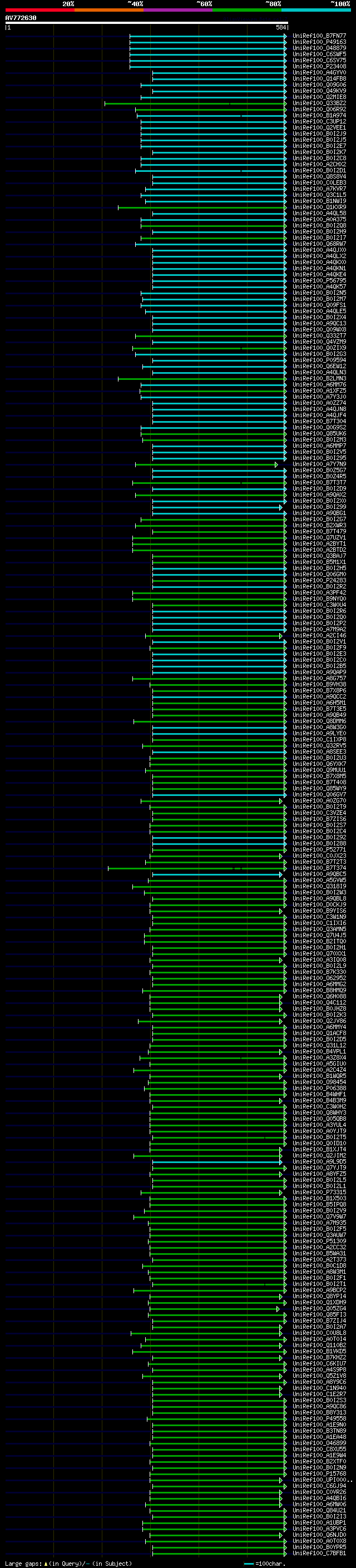Select the UniRef100_Q8S8V4 label

pyautogui.click(x=319, y=176)
